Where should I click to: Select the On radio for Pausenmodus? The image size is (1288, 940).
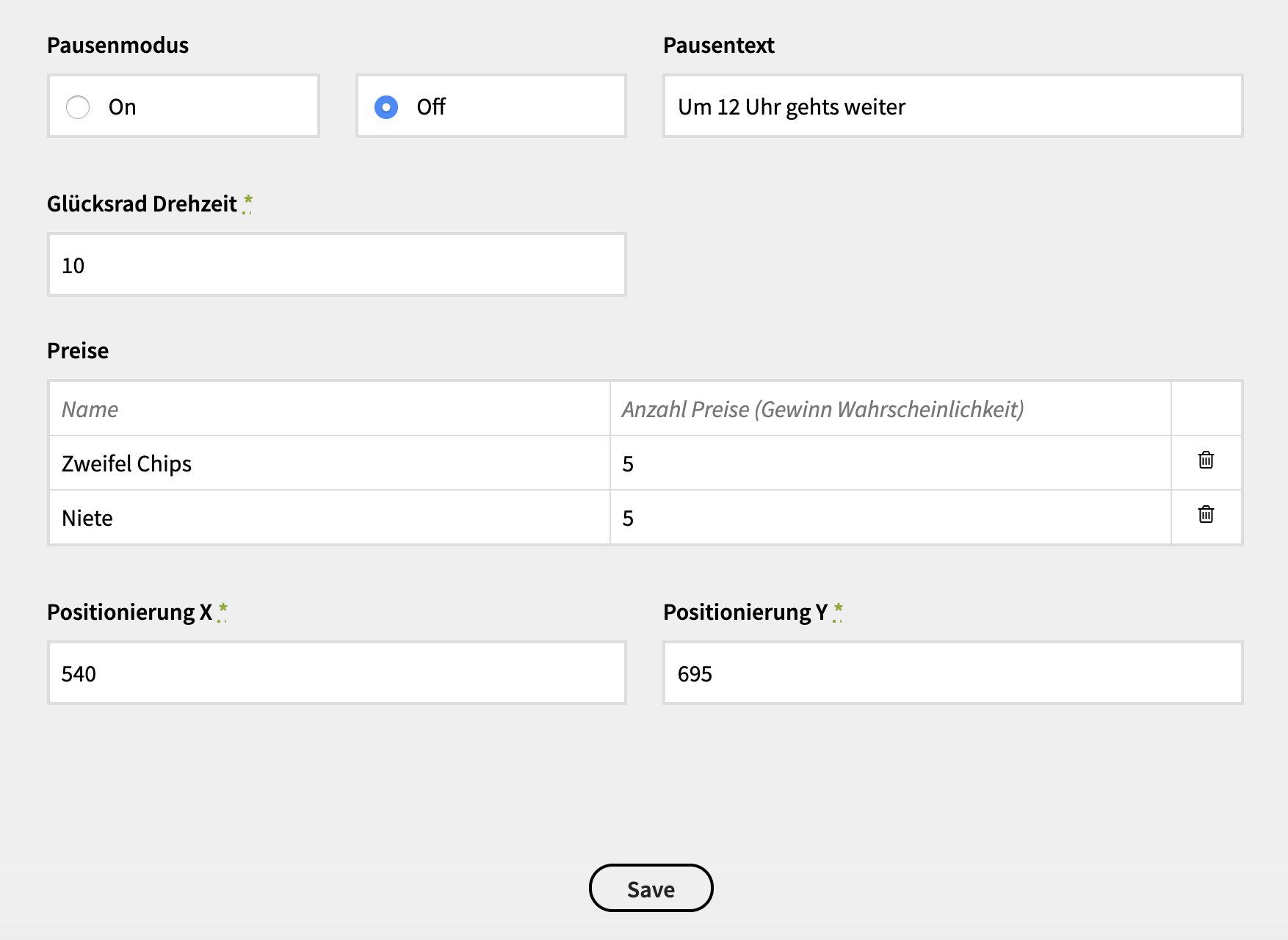tap(78, 107)
